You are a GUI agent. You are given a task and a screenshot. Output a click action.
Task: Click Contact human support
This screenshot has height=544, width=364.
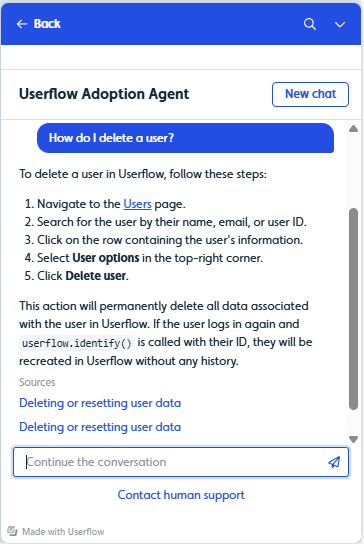coord(181,495)
